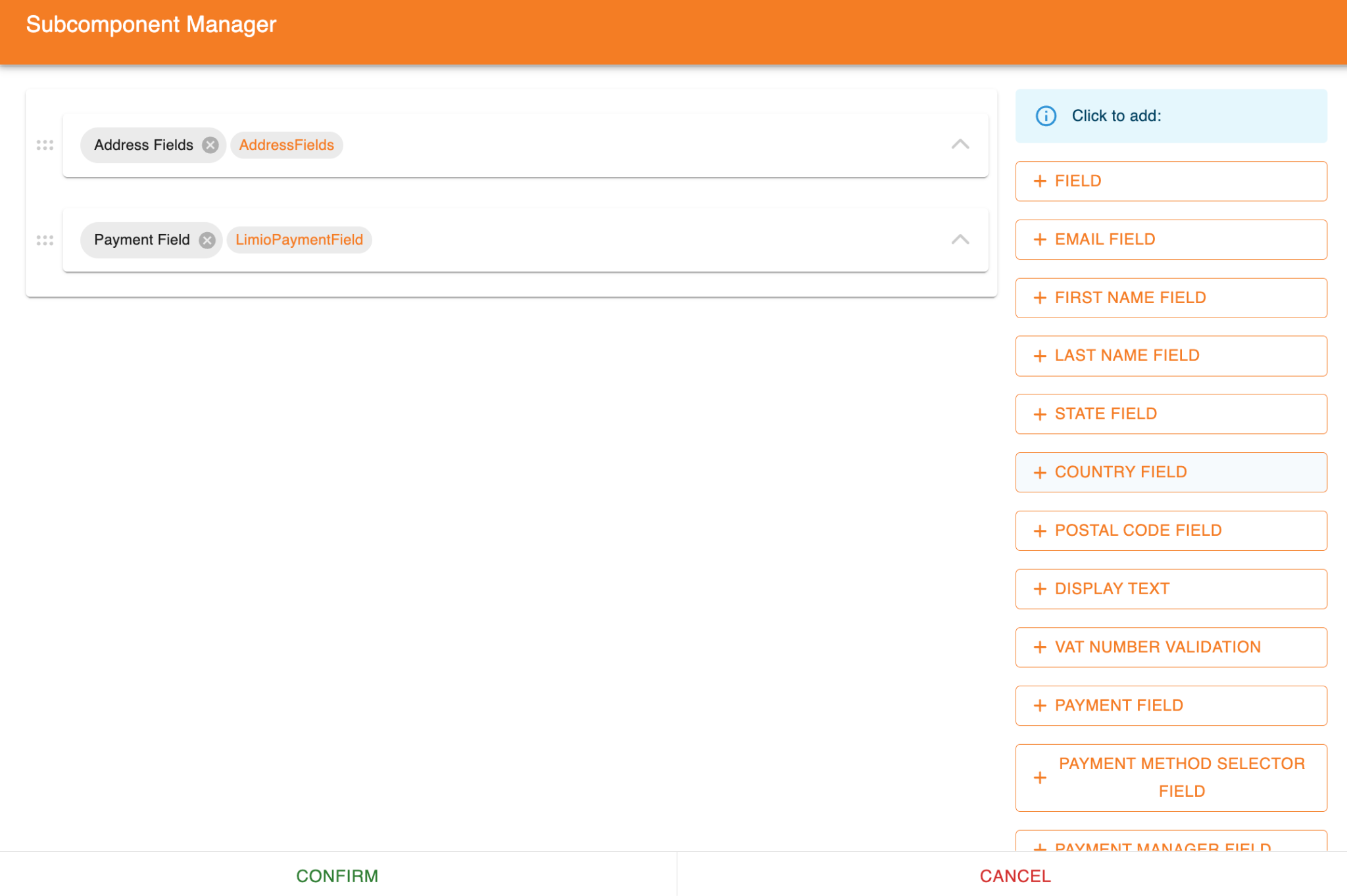Click the AddressFields type tag
The image size is (1347, 896).
coord(286,145)
